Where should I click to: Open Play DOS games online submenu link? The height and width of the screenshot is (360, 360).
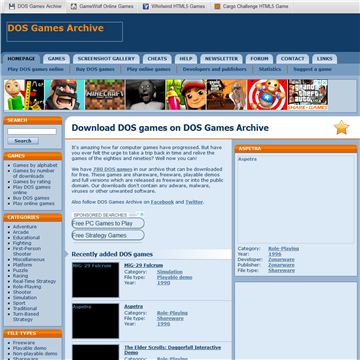click(x=35, y=69)
